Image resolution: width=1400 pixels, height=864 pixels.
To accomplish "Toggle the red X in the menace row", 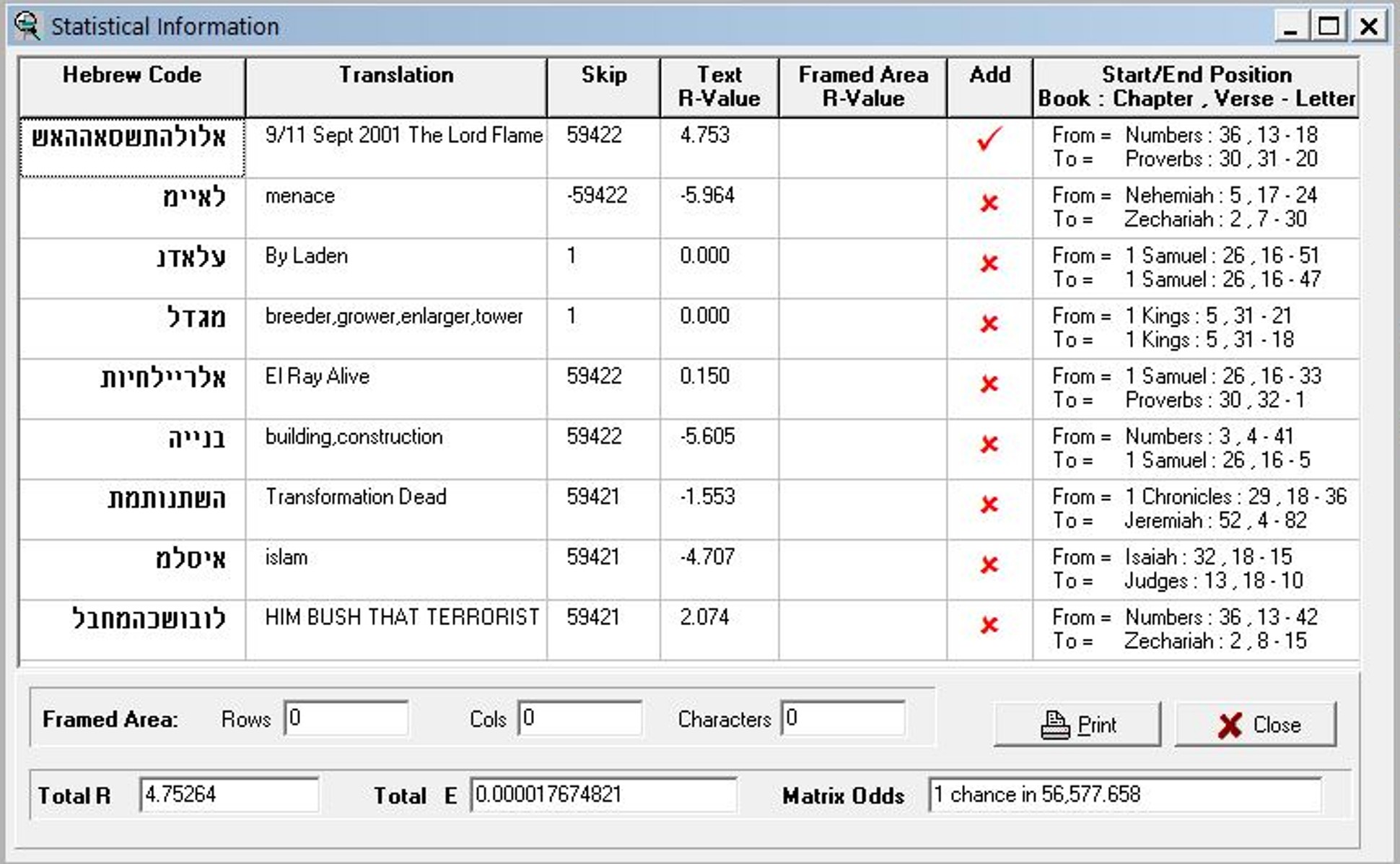I will point(989,204).
